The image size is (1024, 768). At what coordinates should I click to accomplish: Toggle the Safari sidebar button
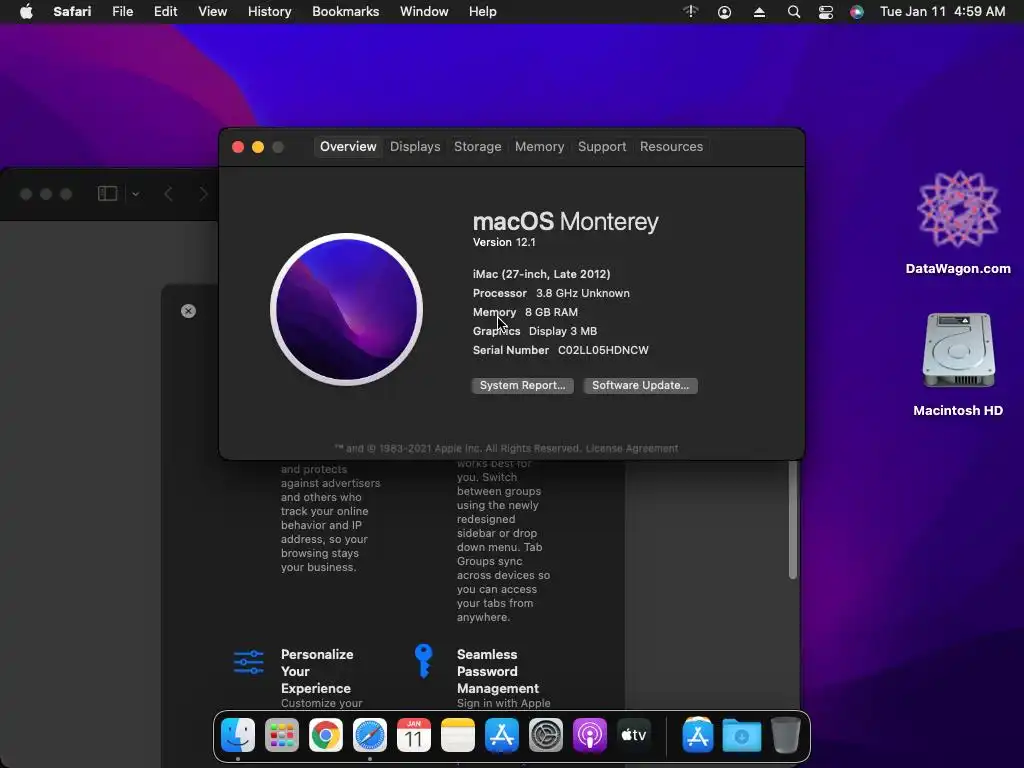(x=107, y=194)
